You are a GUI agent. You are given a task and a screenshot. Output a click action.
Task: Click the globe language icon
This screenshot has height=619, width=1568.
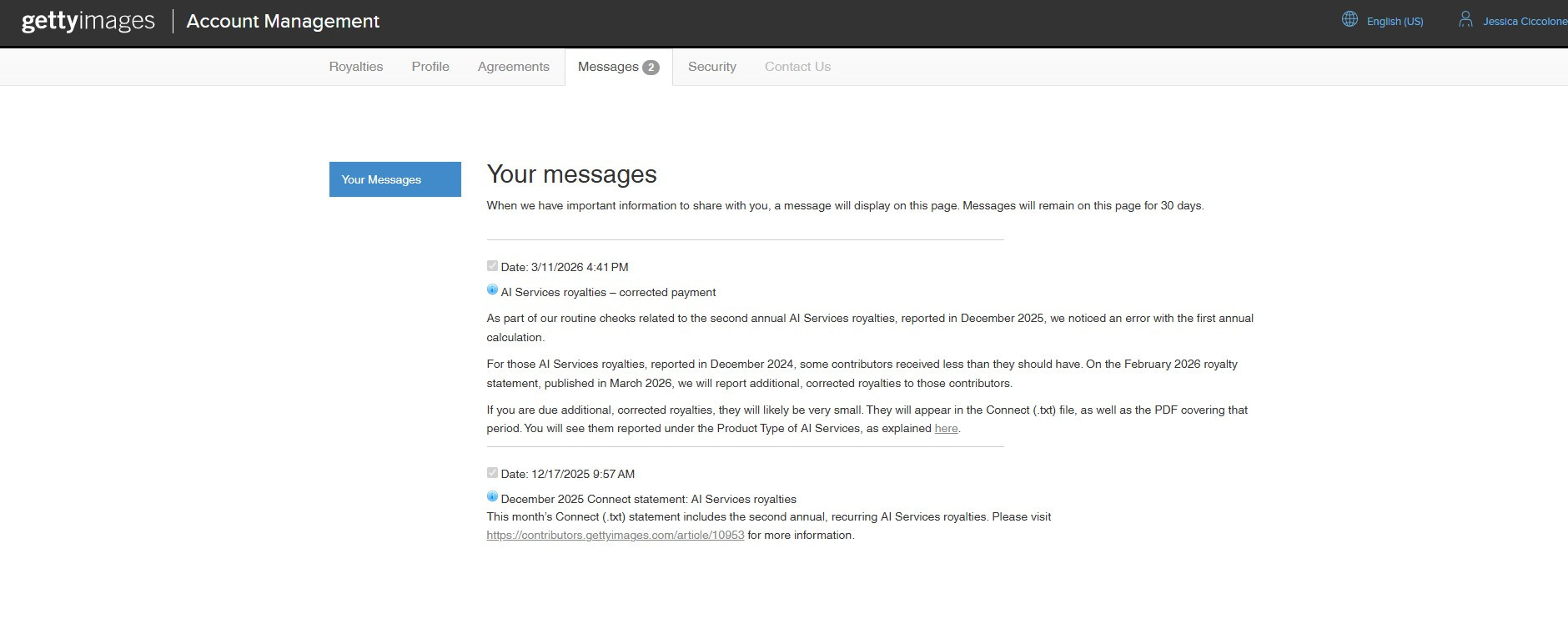point(1349,19)
